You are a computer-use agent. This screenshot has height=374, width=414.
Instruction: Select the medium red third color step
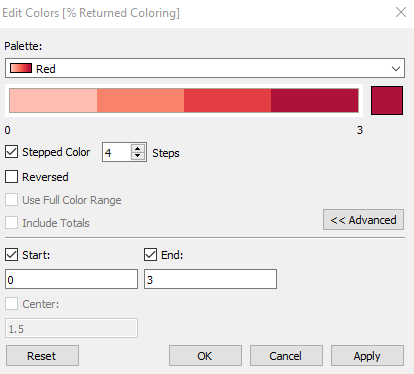pyautogui.click(x=227, y=100)
